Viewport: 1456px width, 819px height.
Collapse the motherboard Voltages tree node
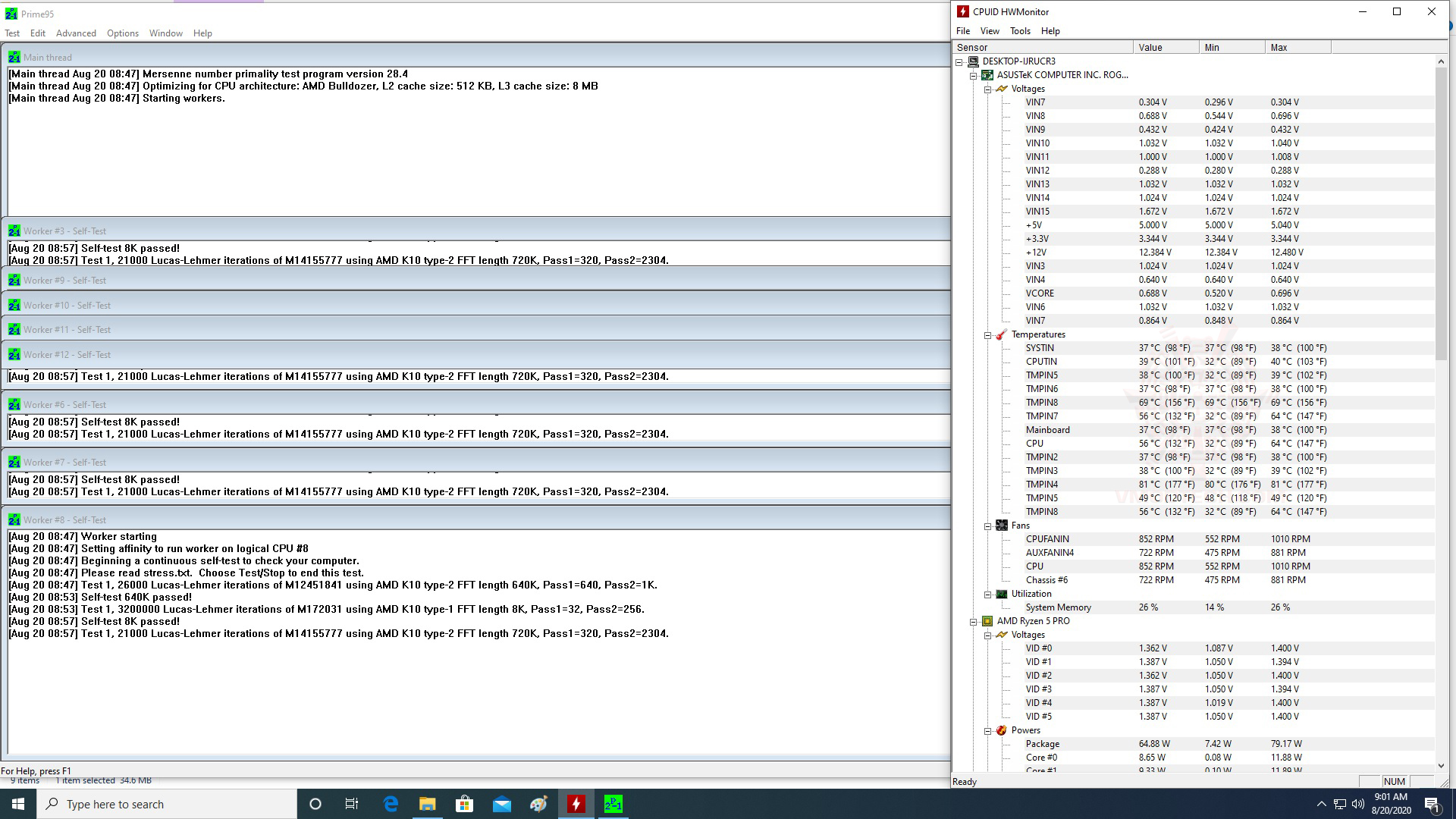coord(987,89)
